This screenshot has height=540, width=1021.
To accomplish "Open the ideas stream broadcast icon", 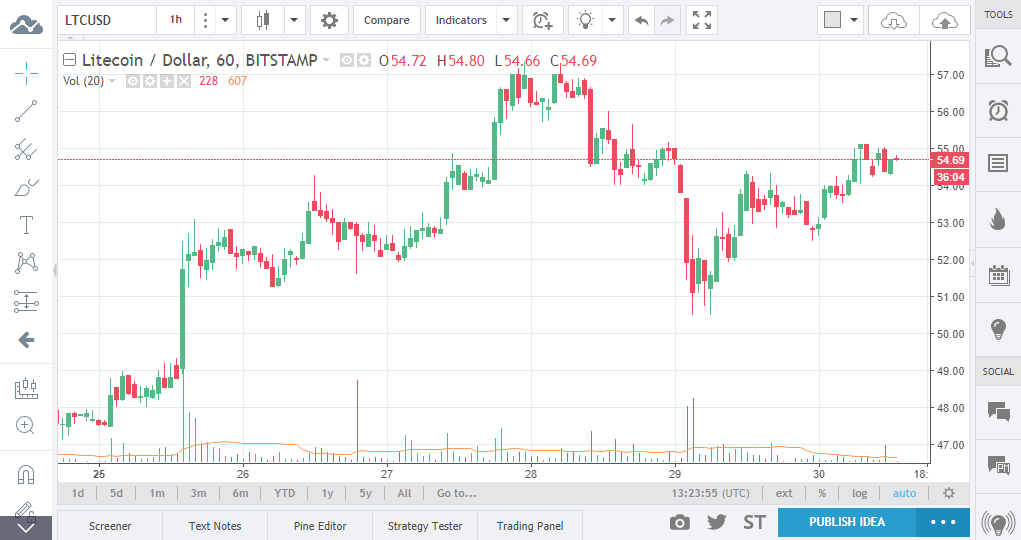I will (998, 522).
